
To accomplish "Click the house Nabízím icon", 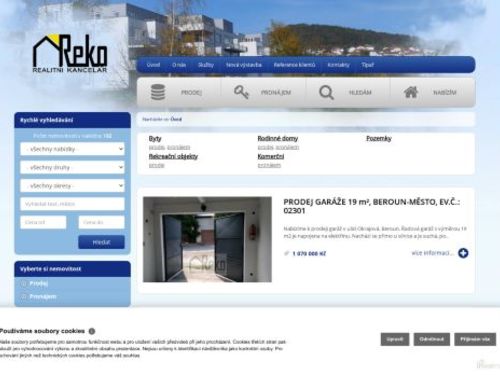I will [x=411, y=92].
